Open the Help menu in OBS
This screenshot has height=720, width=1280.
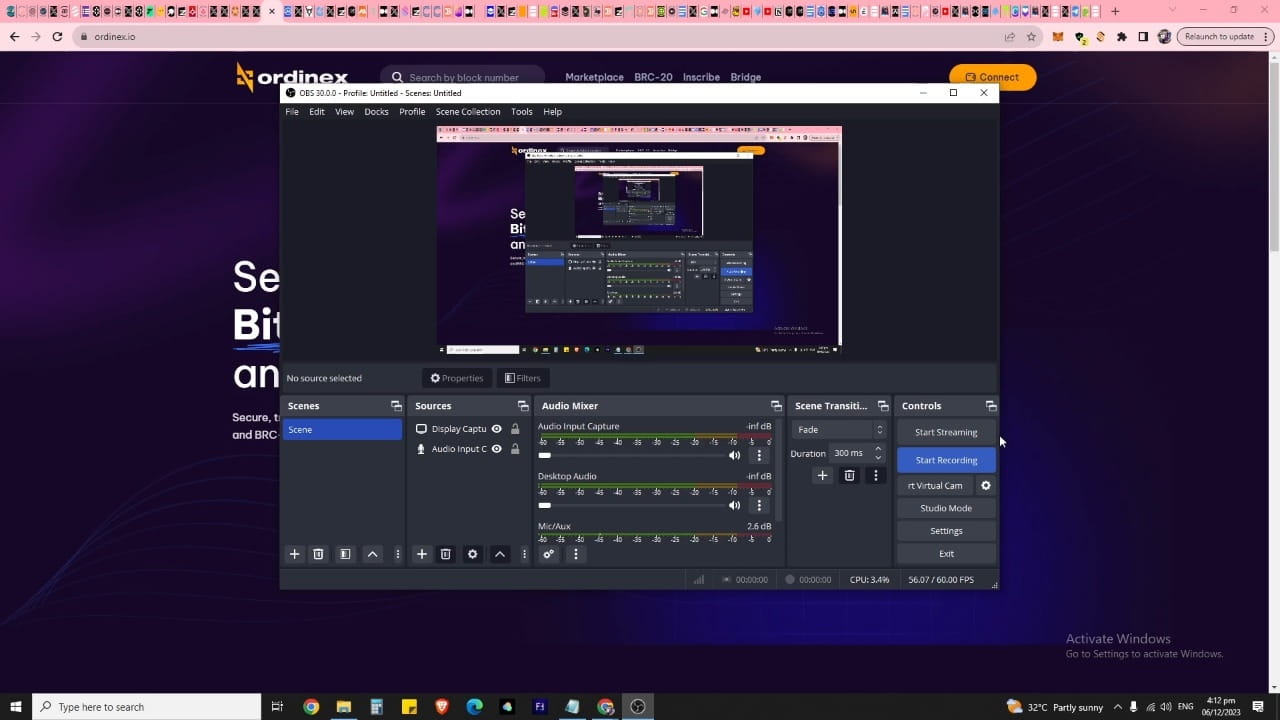coord(552,112)
